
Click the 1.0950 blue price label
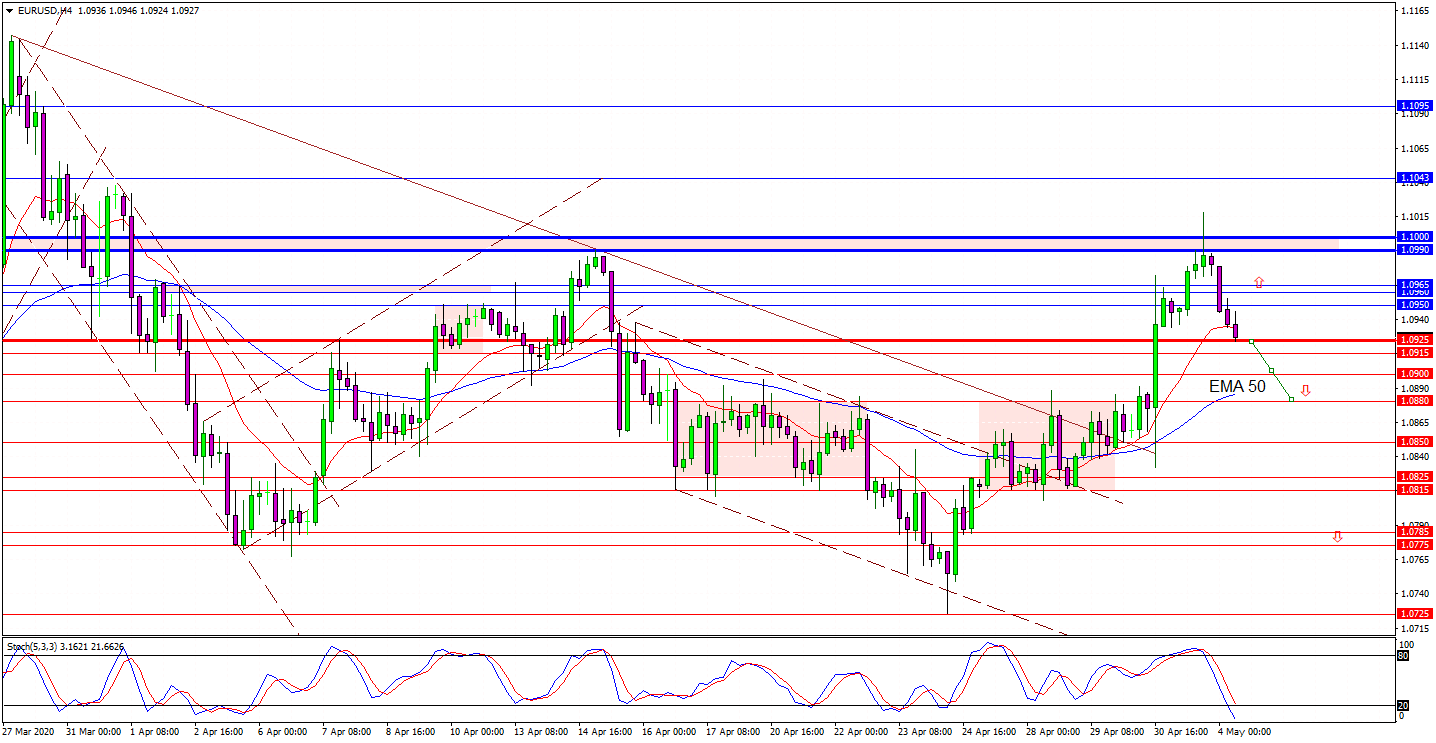tap(1414, 304)
